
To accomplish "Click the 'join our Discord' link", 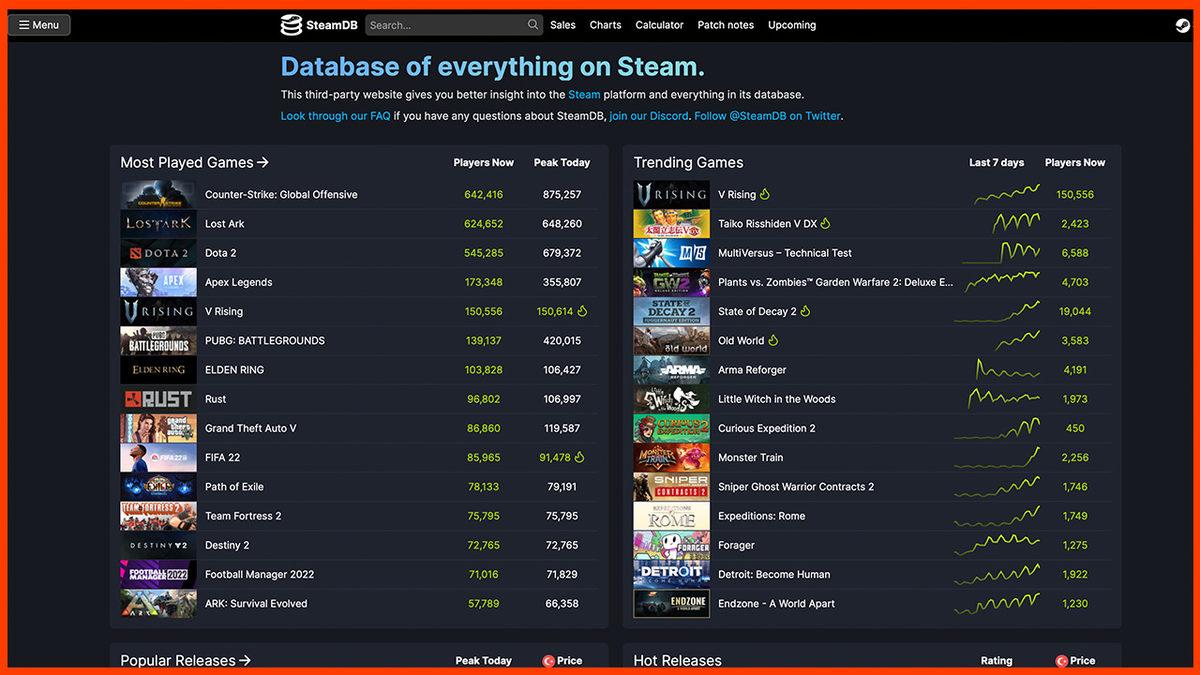I will pyautogui.click(x=648, y=116).
